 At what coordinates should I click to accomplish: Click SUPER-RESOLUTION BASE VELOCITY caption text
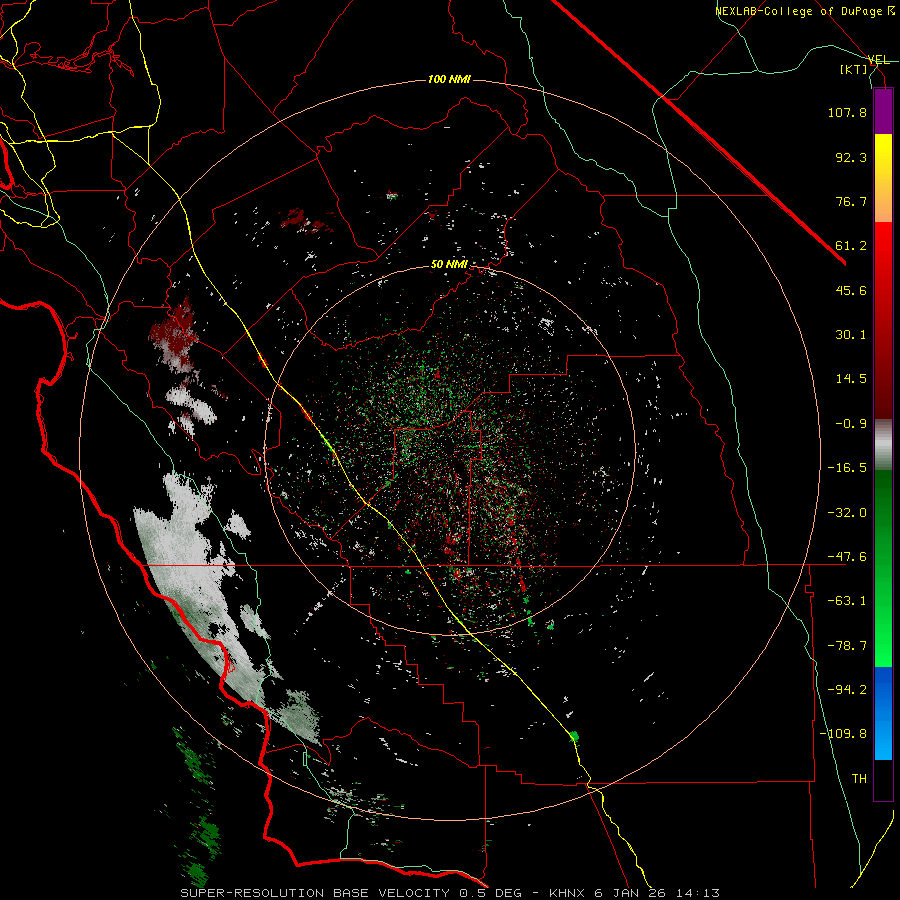pyautogui.click(x=315, y=893)
